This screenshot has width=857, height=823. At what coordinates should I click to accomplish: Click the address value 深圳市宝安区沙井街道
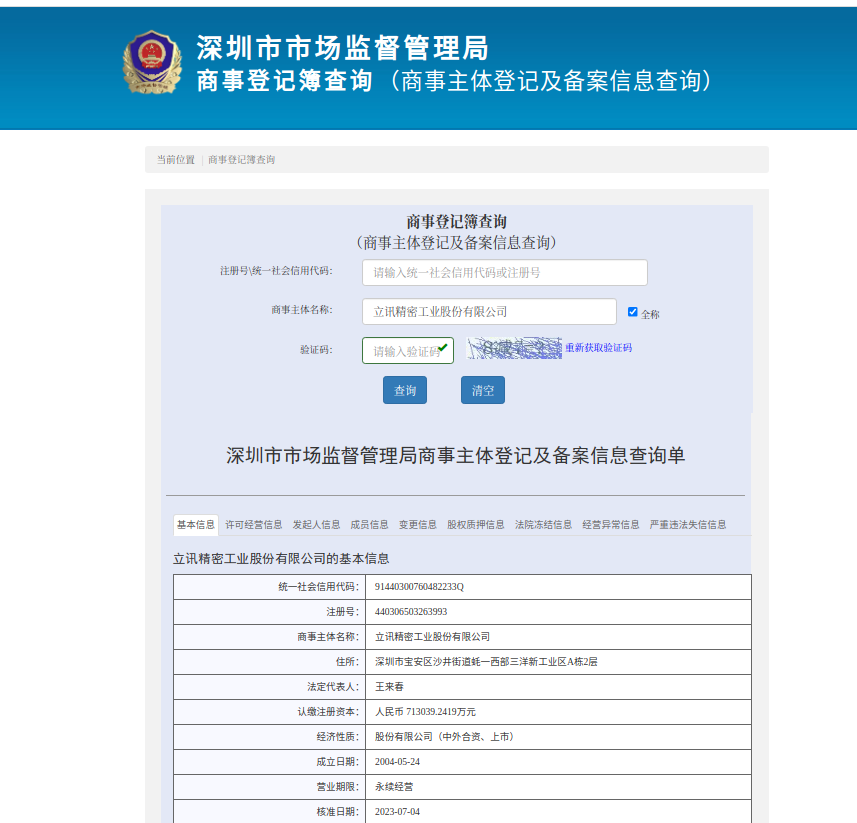(486, 662)
